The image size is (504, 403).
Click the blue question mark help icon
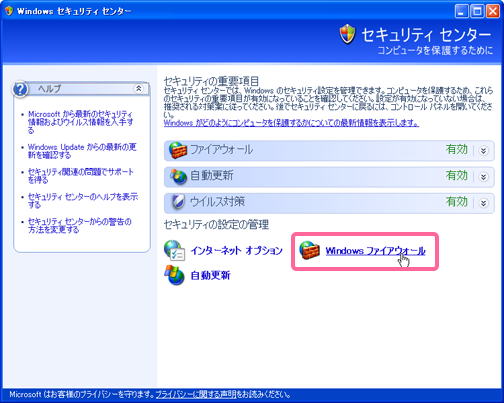pyautogui.click(x=20, y=89)
